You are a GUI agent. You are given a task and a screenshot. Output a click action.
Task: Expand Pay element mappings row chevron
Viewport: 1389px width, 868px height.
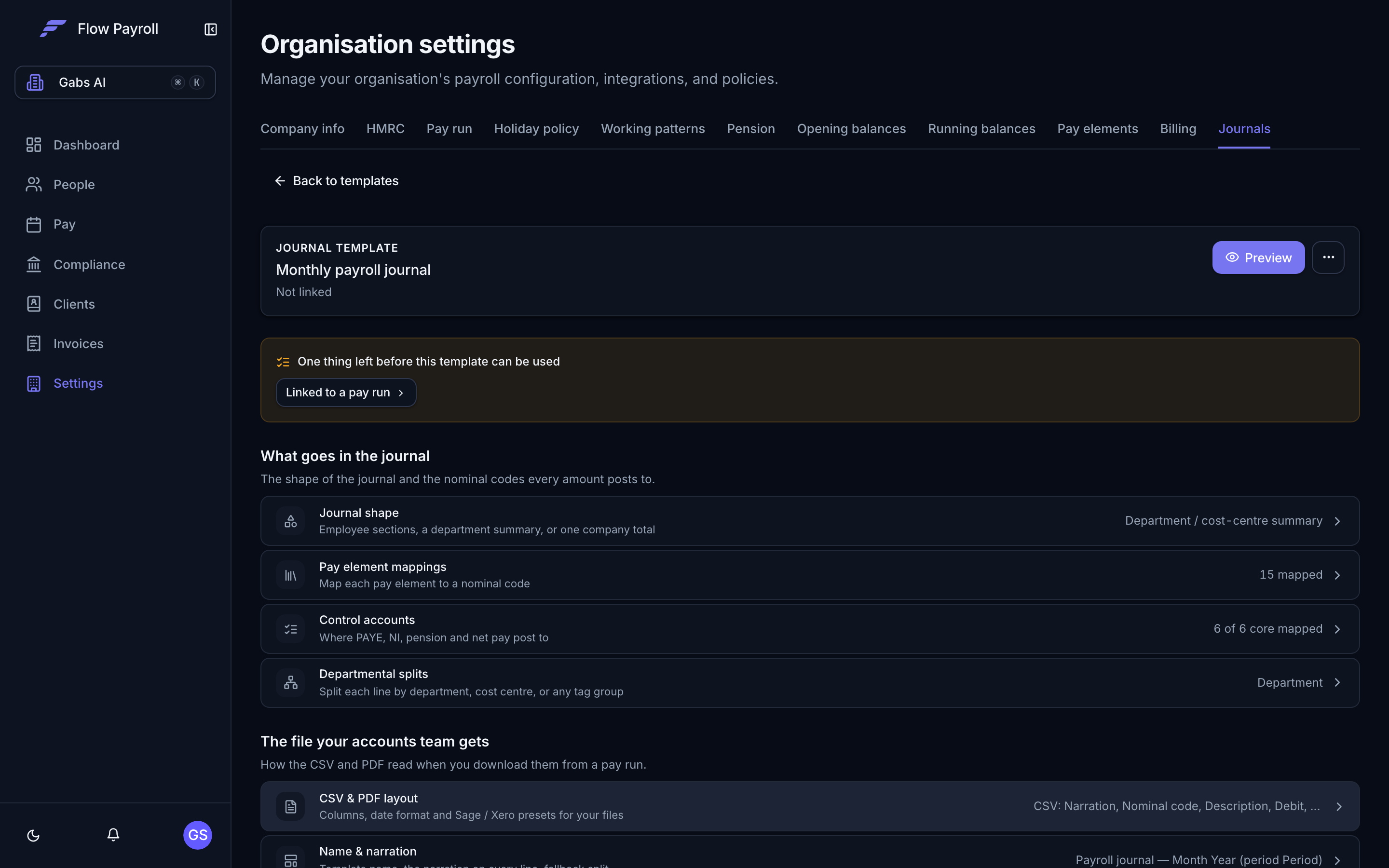[1337, 575]
